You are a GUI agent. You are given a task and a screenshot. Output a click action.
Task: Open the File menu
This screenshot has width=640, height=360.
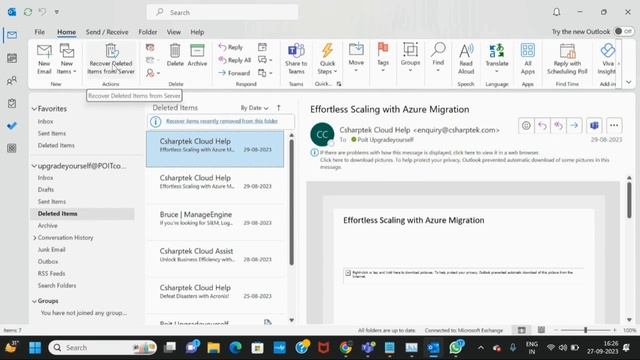click(40, 32)
